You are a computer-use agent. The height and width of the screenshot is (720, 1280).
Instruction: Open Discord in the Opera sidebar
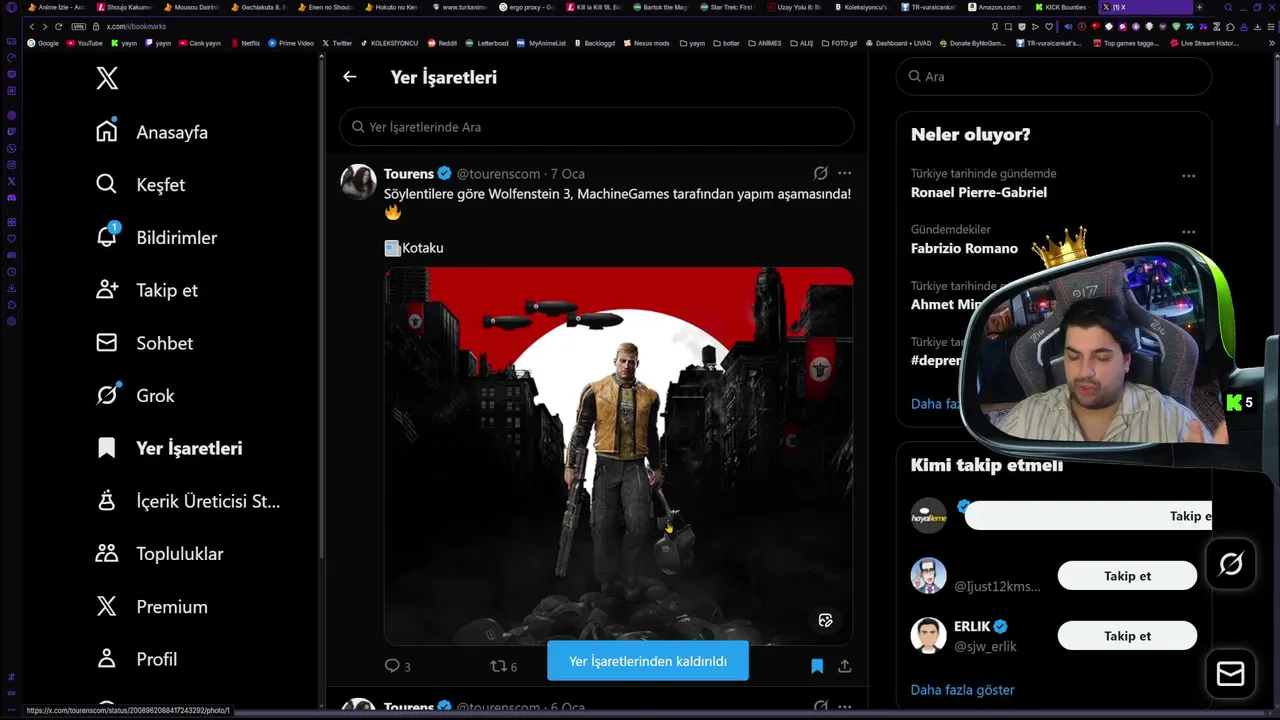(11, 198)
